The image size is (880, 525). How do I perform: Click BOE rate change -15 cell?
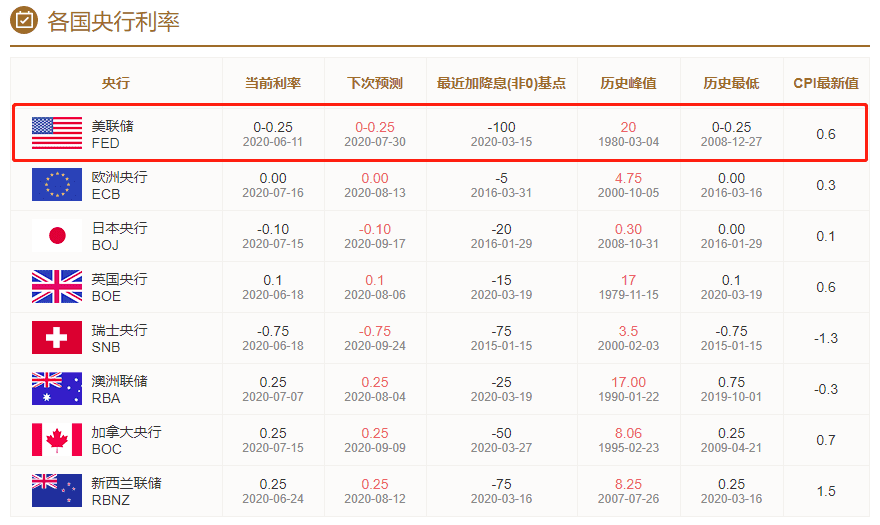[501, 287]
